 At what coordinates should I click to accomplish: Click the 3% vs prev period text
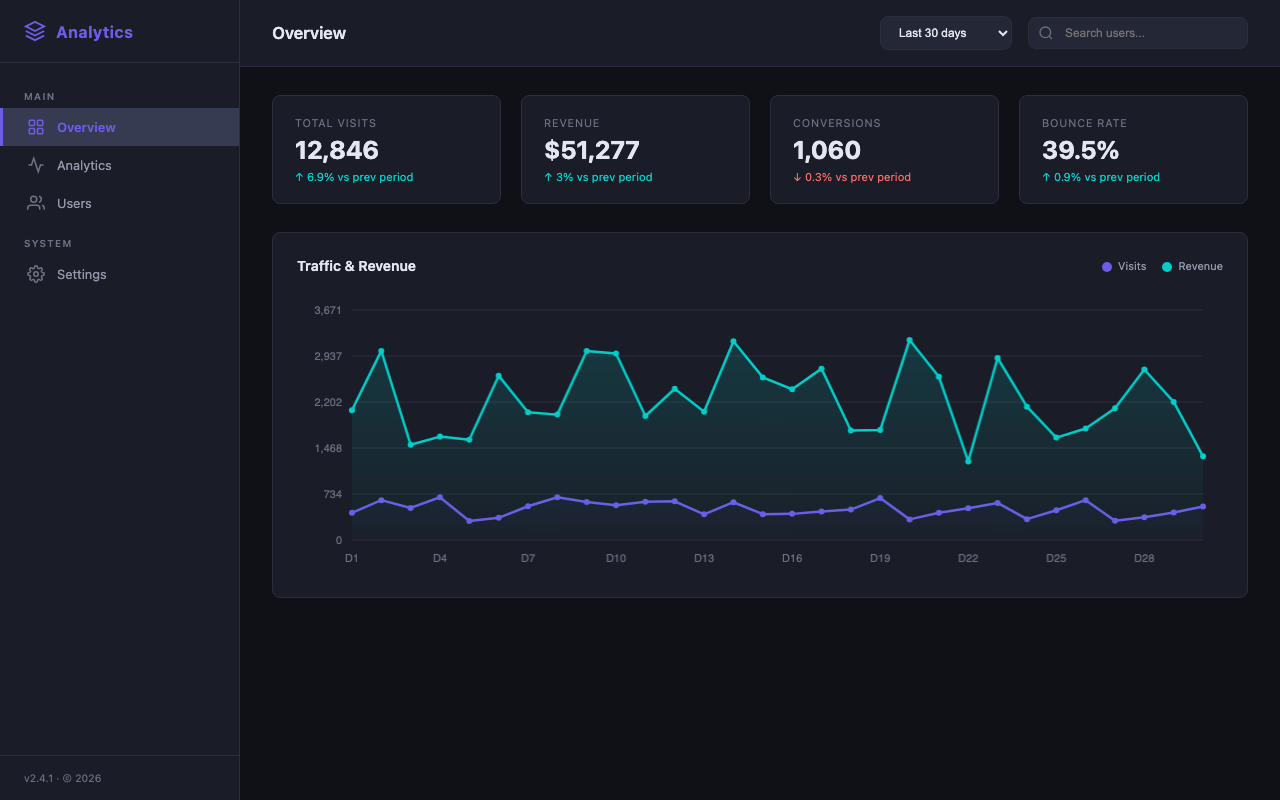click(x=598, y=177)
